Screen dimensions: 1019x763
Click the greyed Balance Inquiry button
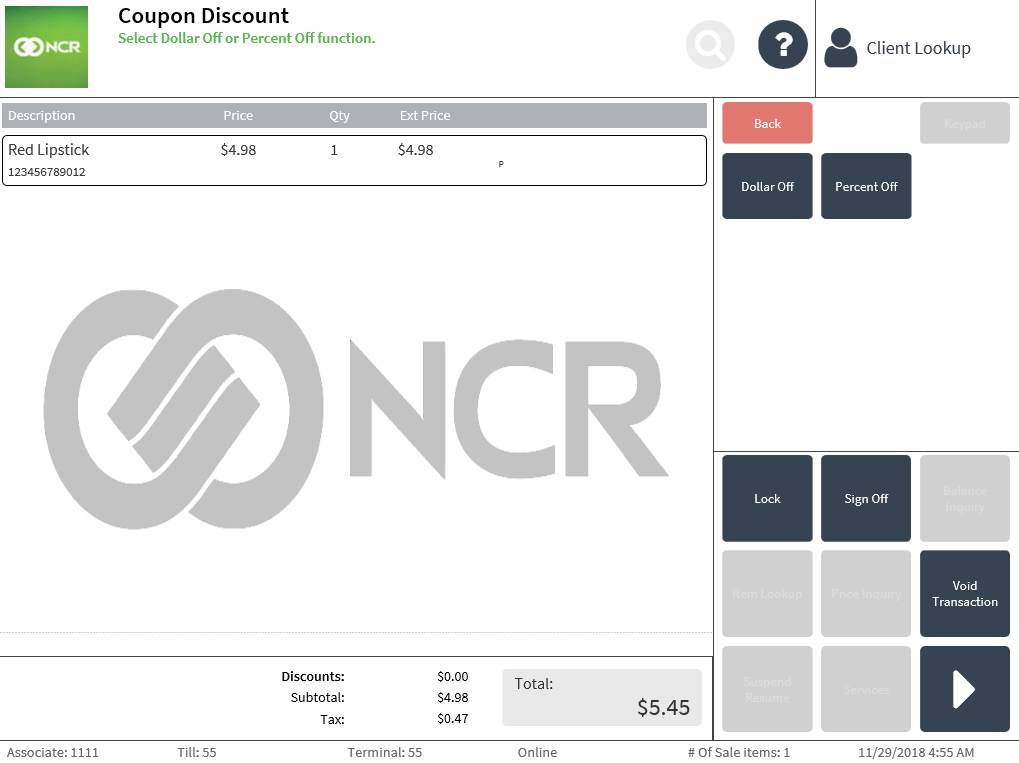[x=964, y=498]
